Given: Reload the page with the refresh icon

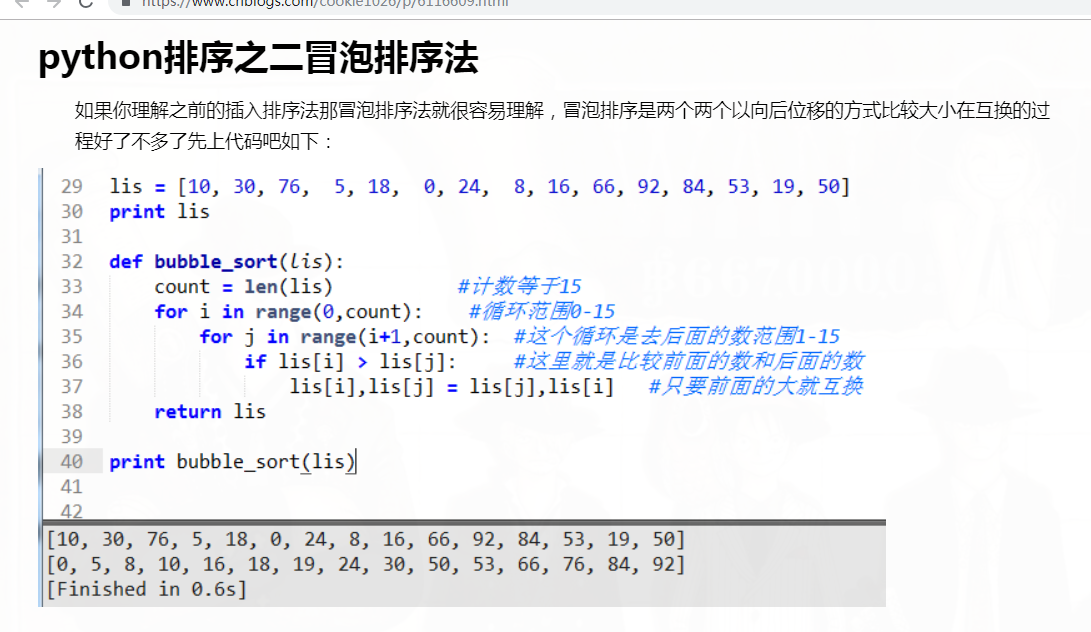Looking at the screenshot, I should (86, 3).
